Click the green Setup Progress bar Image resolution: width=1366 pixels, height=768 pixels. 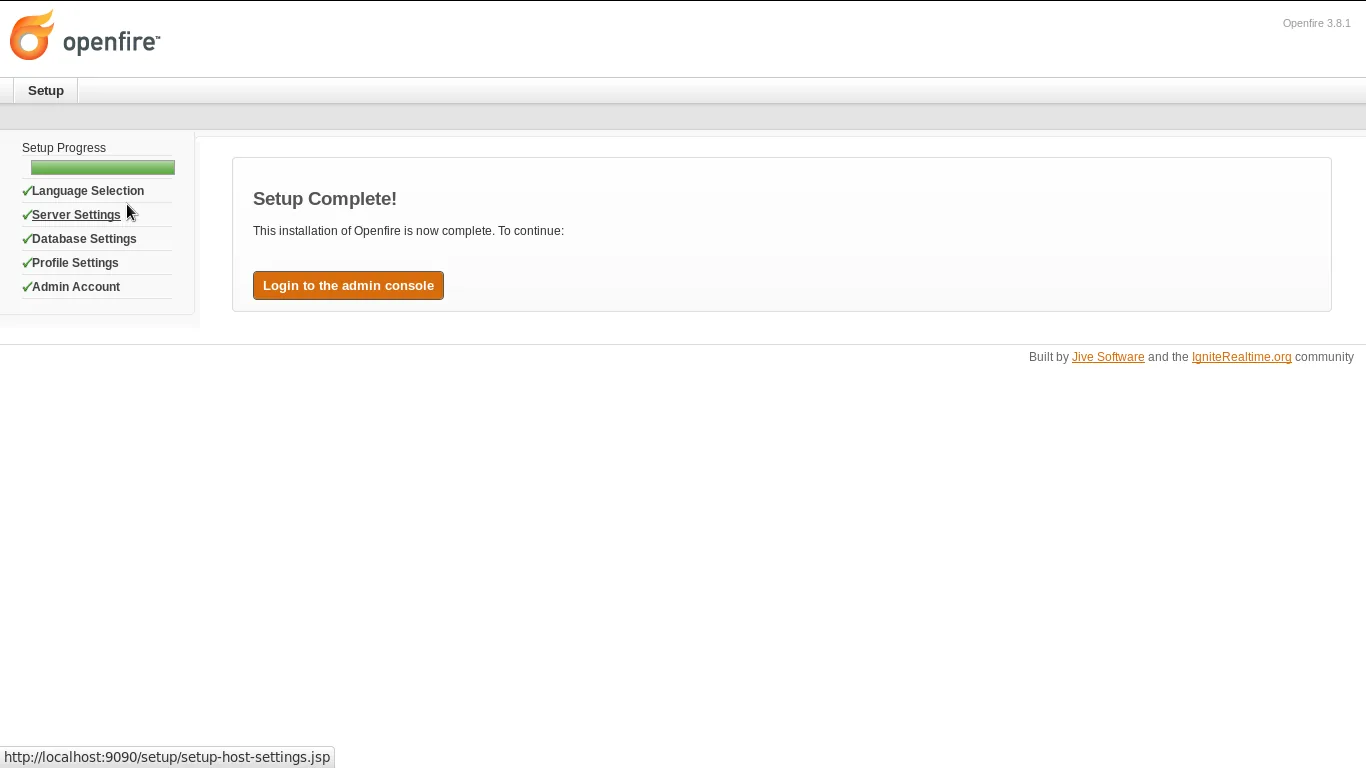coord(103,167)
